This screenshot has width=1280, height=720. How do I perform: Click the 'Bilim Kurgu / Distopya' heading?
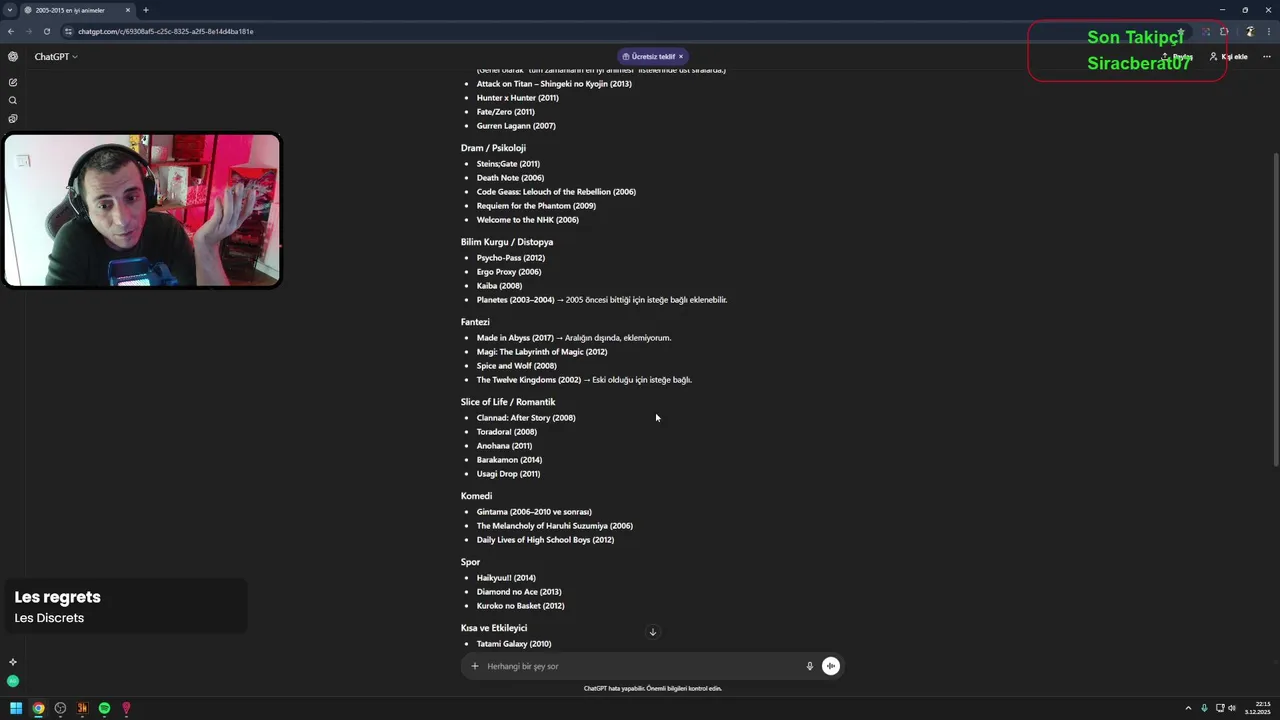pyautogui.click(x=507, y=242)
